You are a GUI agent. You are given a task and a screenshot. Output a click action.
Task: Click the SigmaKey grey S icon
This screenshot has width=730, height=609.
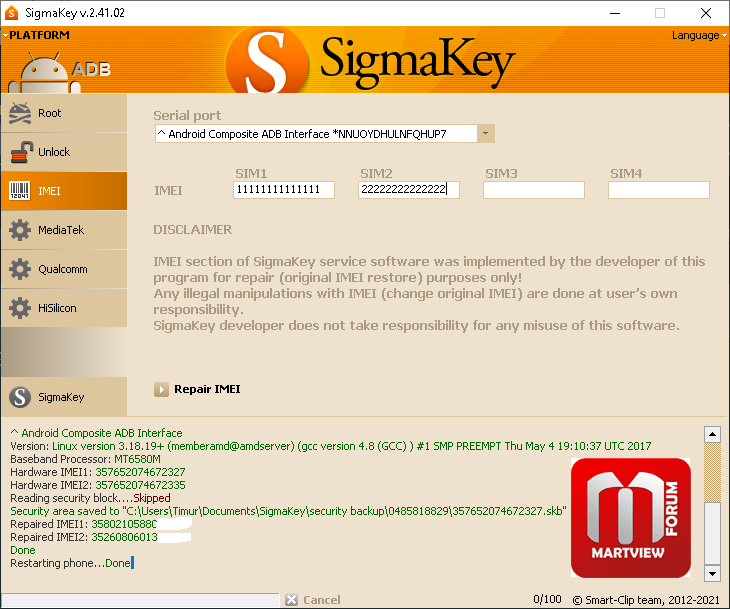20,397
